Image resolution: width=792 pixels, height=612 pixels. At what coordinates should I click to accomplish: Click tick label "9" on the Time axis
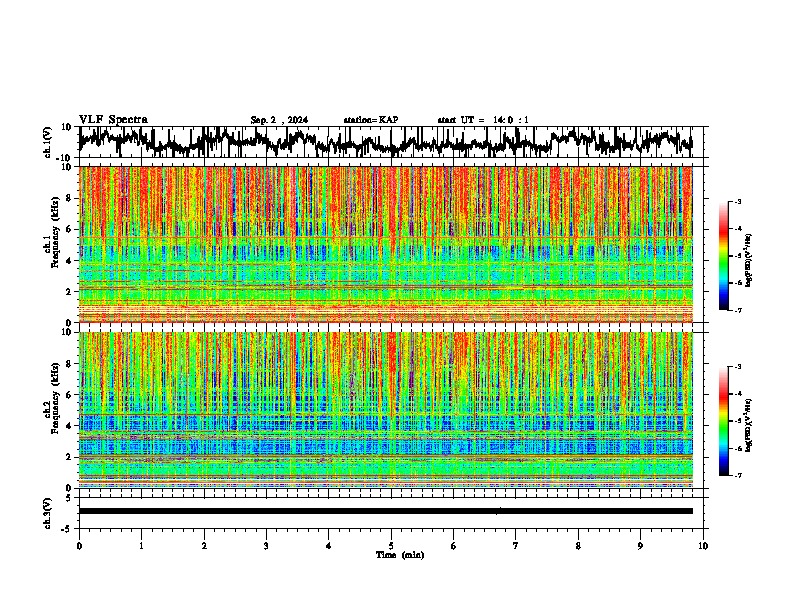tap(640, 546)
